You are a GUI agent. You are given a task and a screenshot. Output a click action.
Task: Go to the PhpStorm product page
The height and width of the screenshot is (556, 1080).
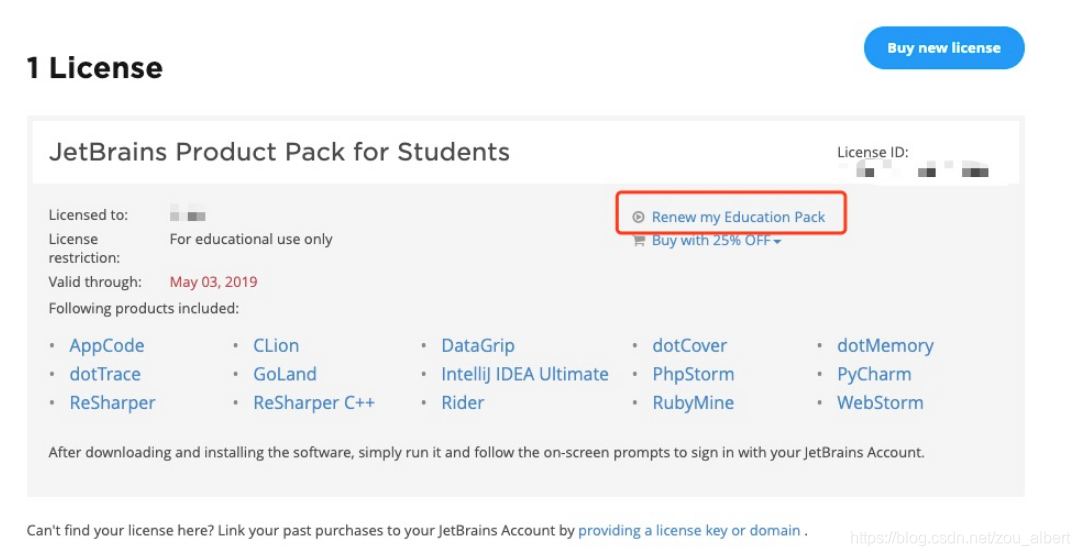[x=693, y=374]
